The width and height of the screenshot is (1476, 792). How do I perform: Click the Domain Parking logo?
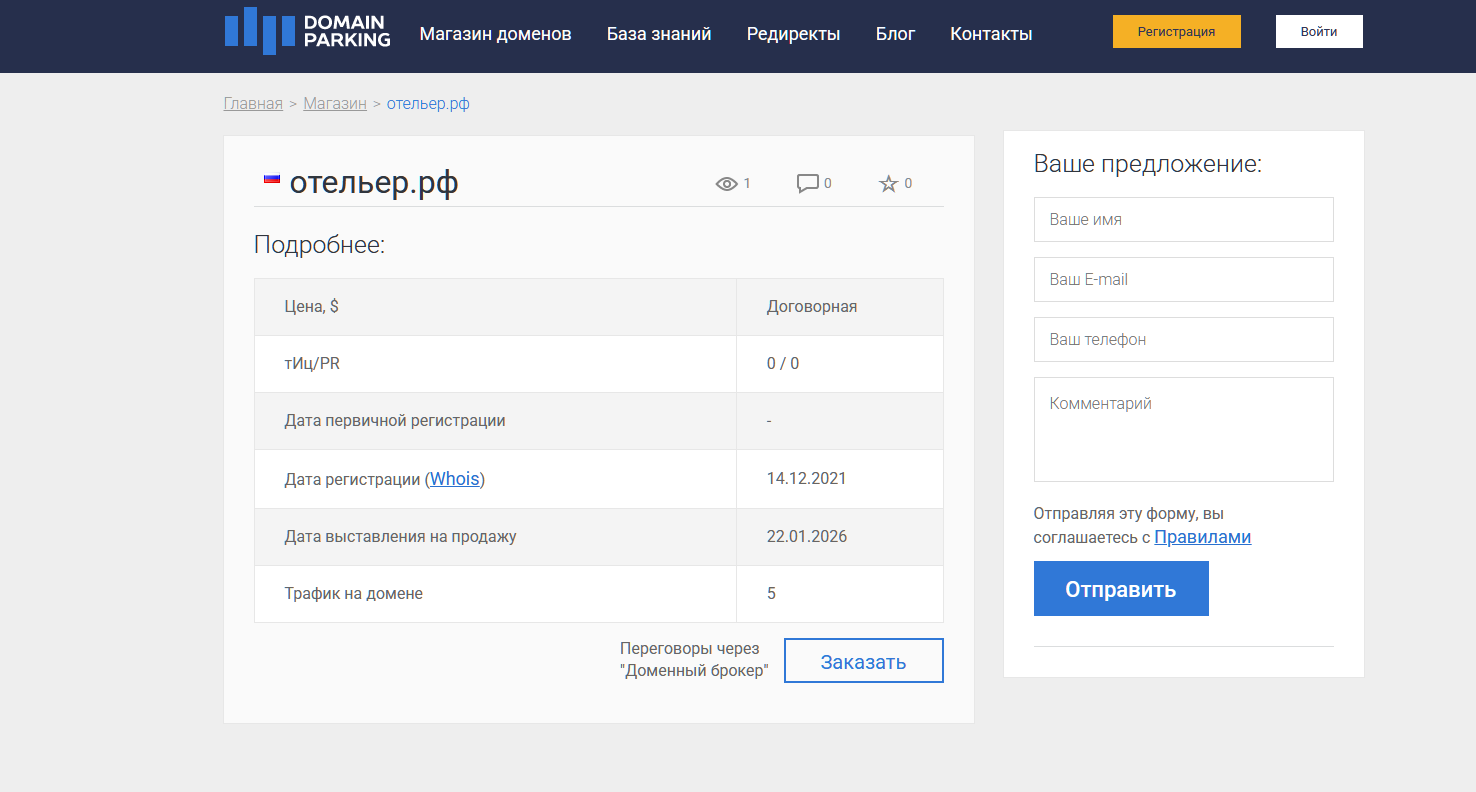[307, 32]
